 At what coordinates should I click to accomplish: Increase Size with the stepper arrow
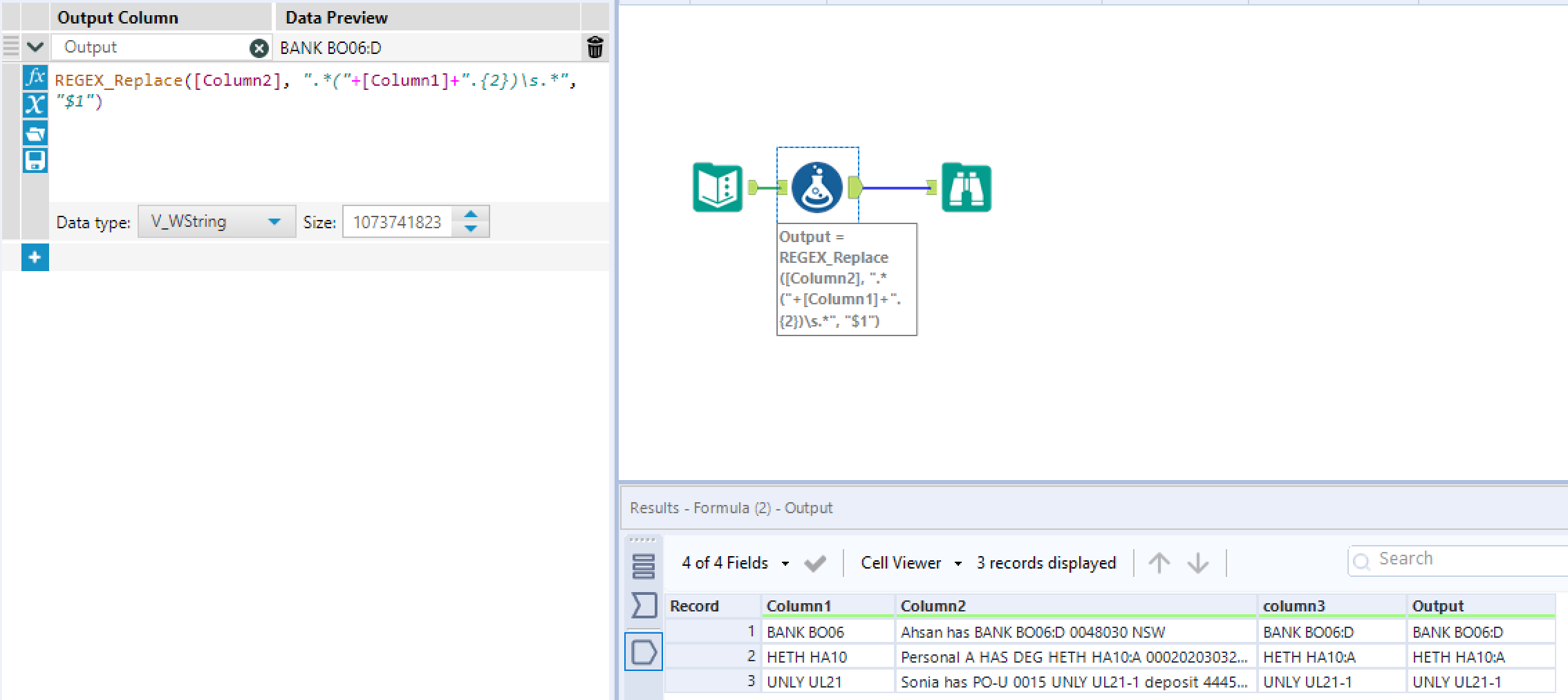(x=471, y=214)
